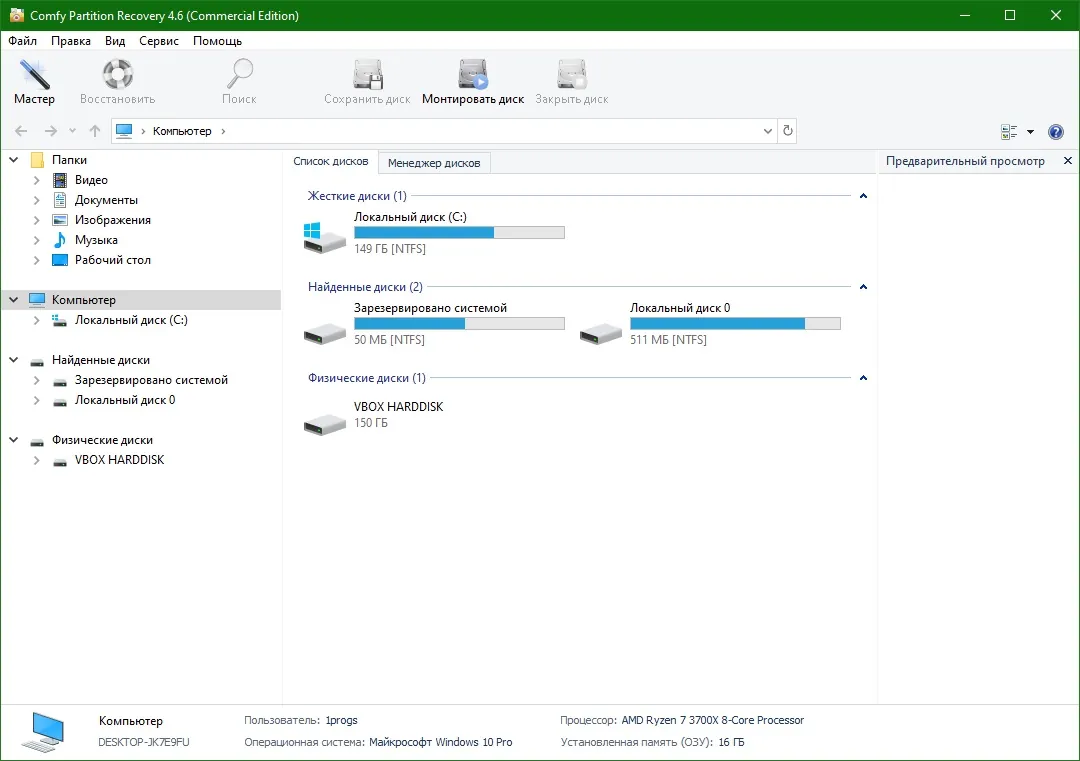Click Зарезервировано системой usage bar
The height and width of the screenshot is (761, 1080).
[459, 324]
